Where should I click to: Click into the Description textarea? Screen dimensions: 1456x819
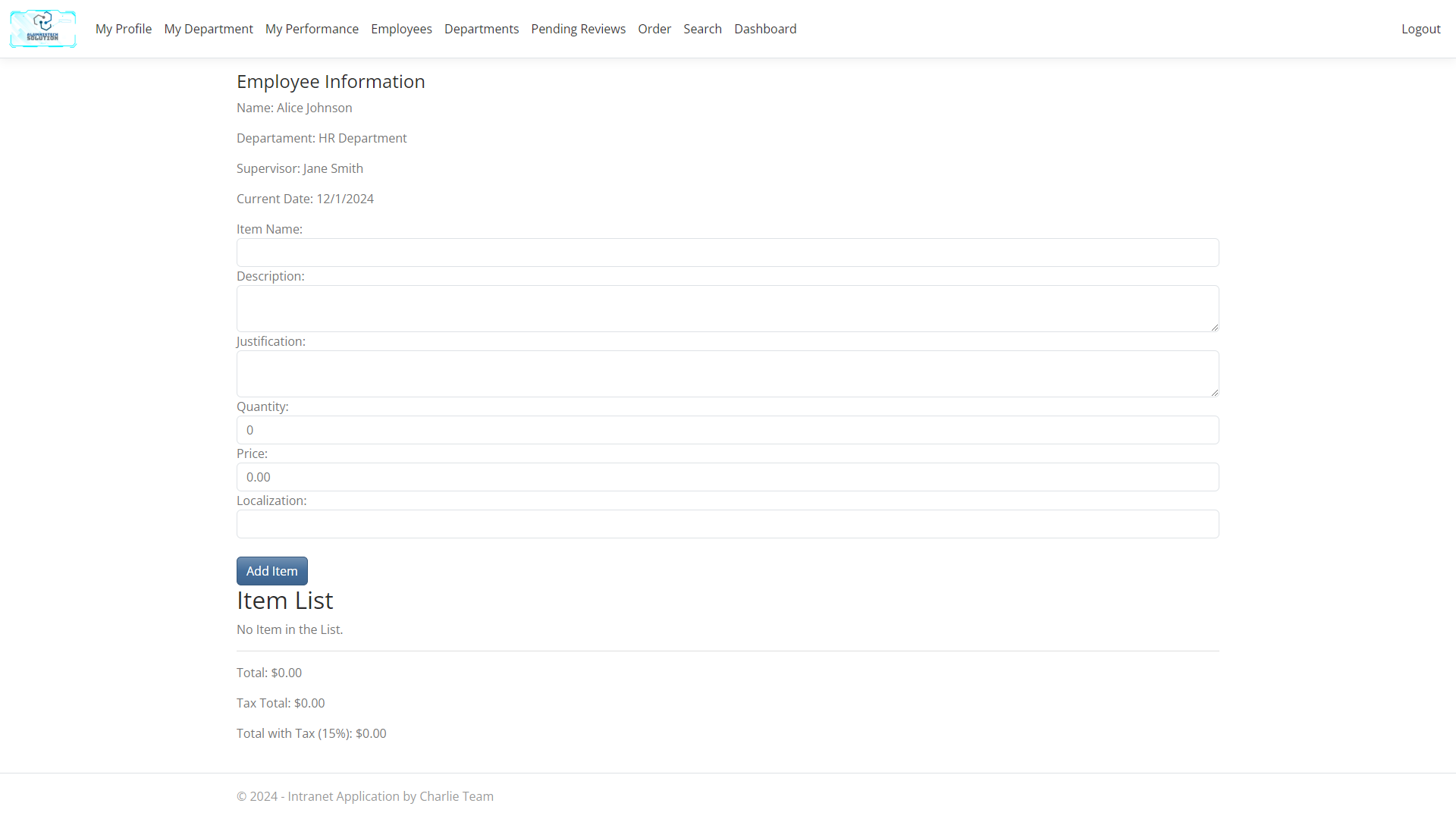[x=727, y=309]
